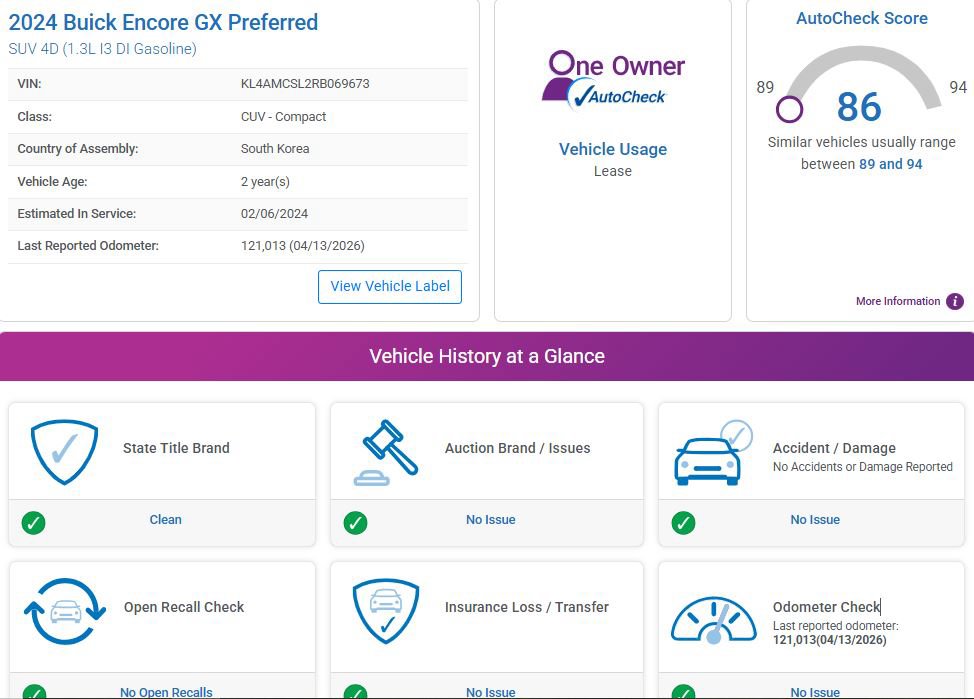Image resolution: width=974 pixels, height=699 pixels.
Task: Click the South Korea assembly value
Action: [x=275, y=149]
